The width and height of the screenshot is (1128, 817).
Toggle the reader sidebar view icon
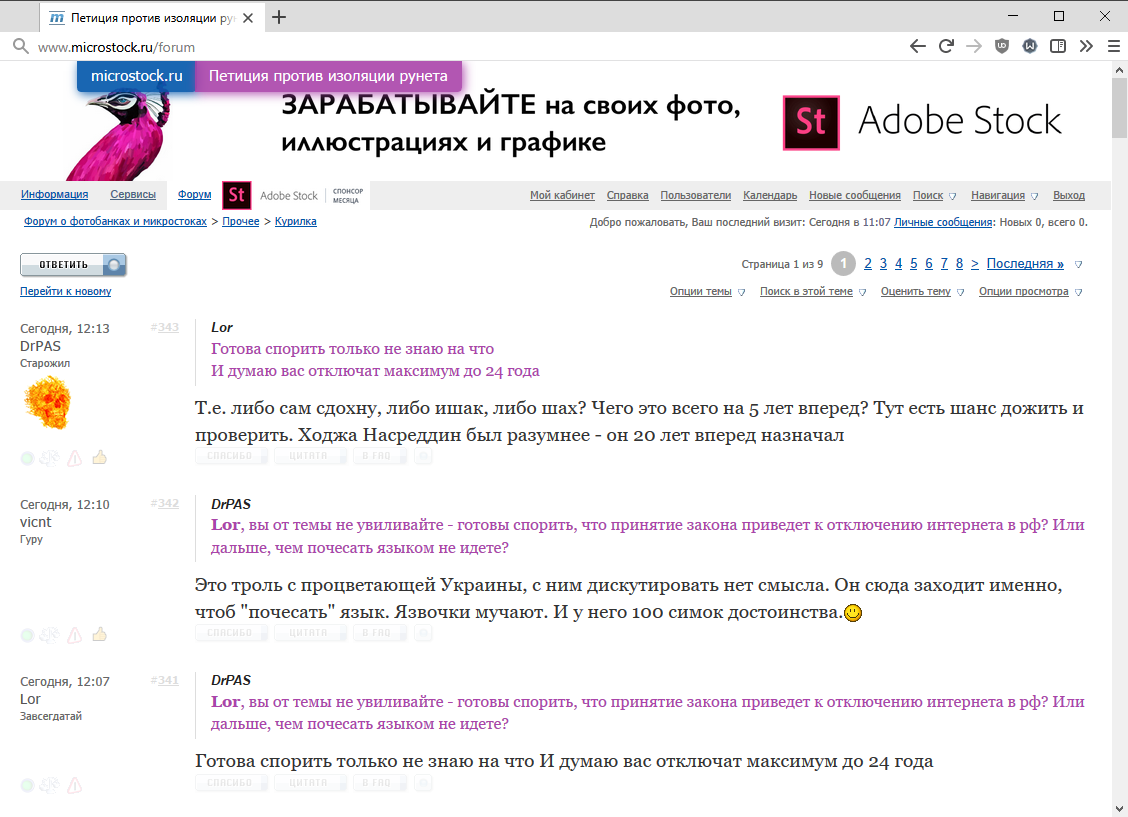click(x=1058, y=47)
